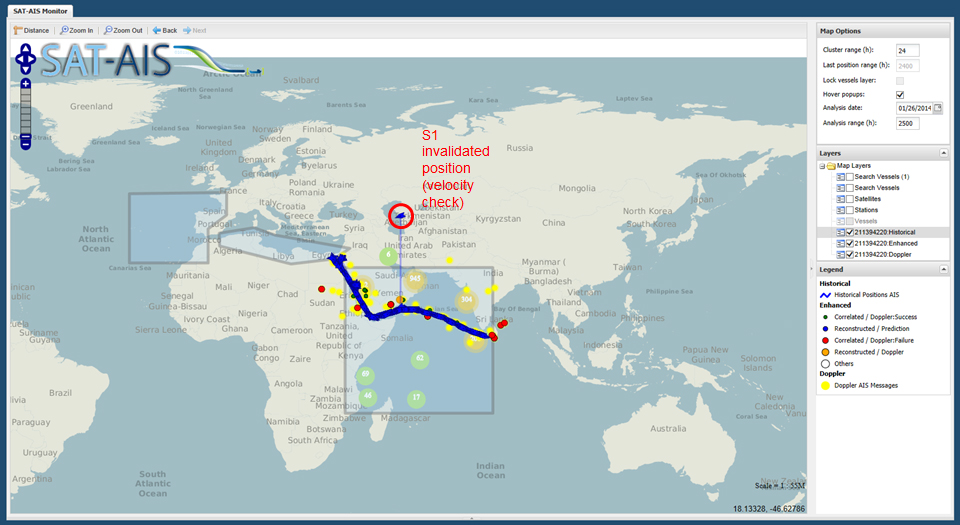Open the SAT-AIS Monitor tab
Image resolution: width=960 pixels, height=525 pixels.
[x=40, y=11]
